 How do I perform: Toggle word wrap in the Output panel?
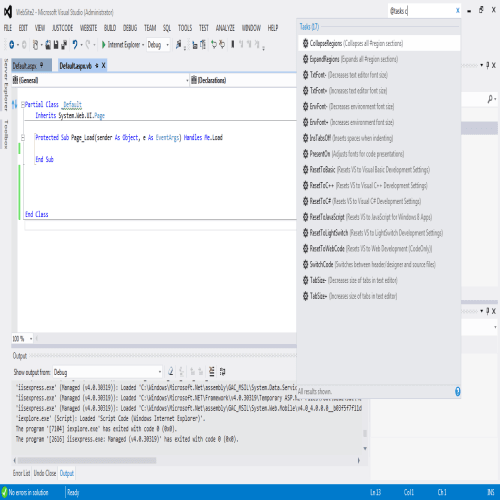[x=222, y=371]
